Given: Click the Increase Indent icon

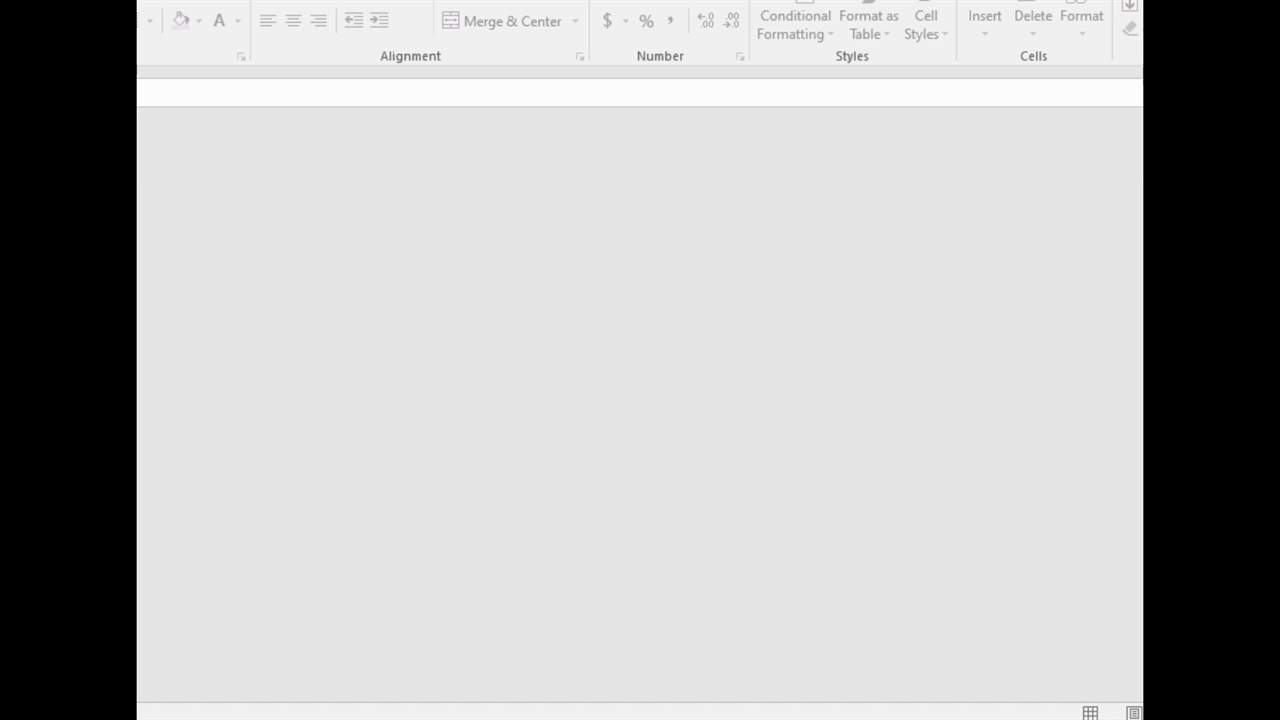Looking at the screenshot, I should pyautogui.click(x=379, y=20).
